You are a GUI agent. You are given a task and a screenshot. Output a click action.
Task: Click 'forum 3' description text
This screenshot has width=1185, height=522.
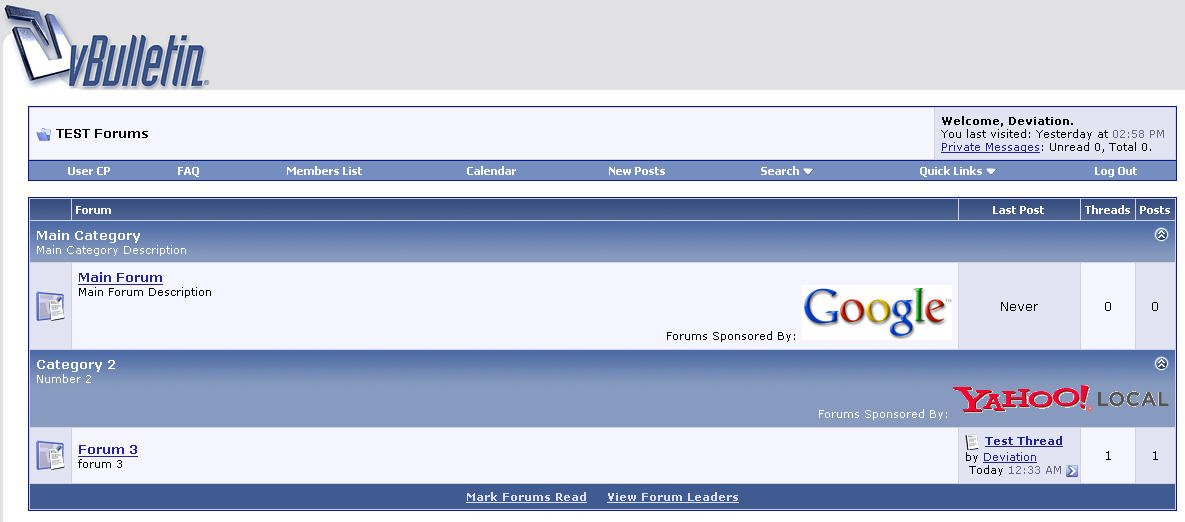point(100,464)
